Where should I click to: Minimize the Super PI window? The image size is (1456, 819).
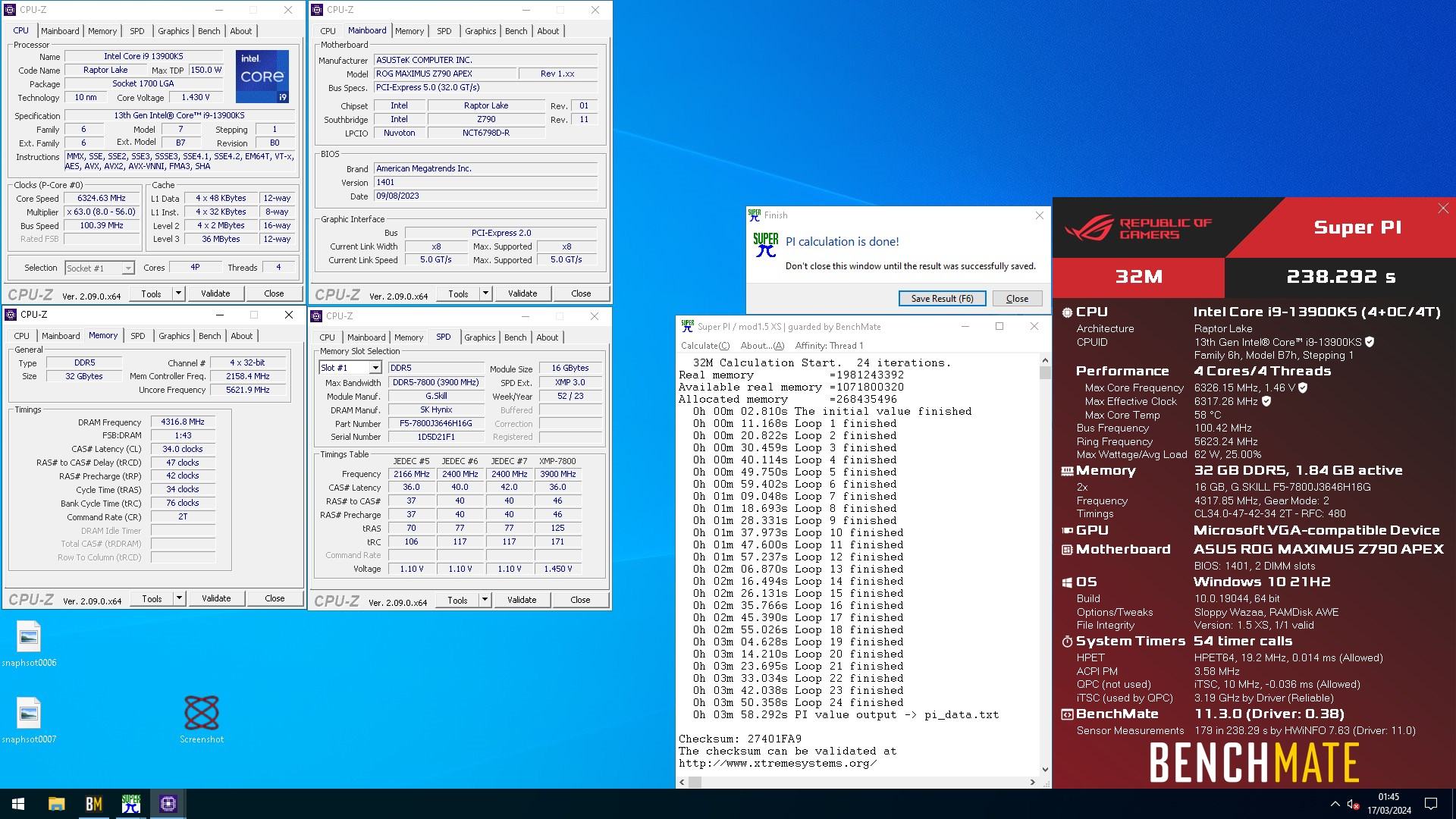tap(965, 326)
